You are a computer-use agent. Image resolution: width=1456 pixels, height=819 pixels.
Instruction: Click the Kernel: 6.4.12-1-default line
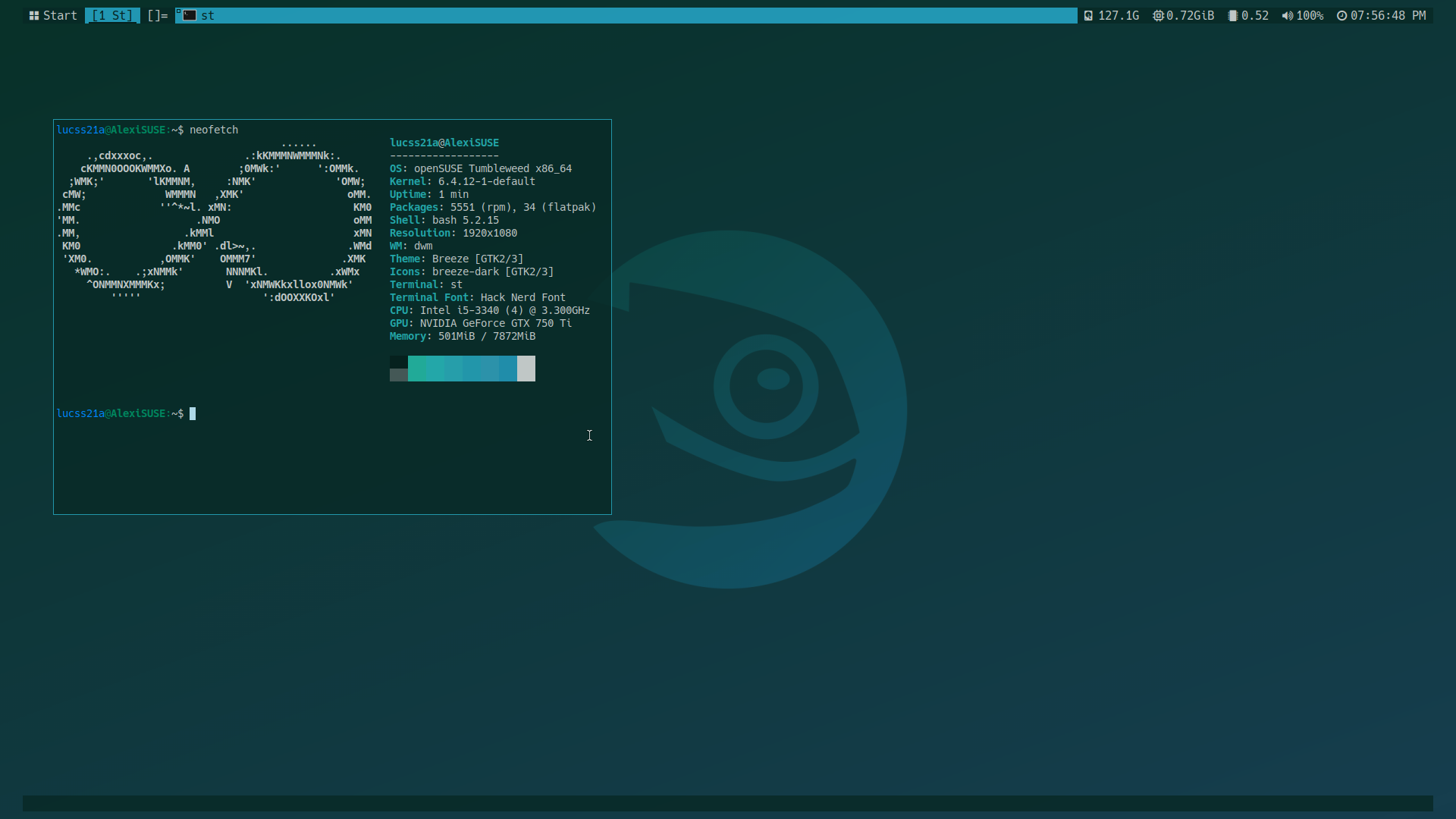tap(463, 181)
